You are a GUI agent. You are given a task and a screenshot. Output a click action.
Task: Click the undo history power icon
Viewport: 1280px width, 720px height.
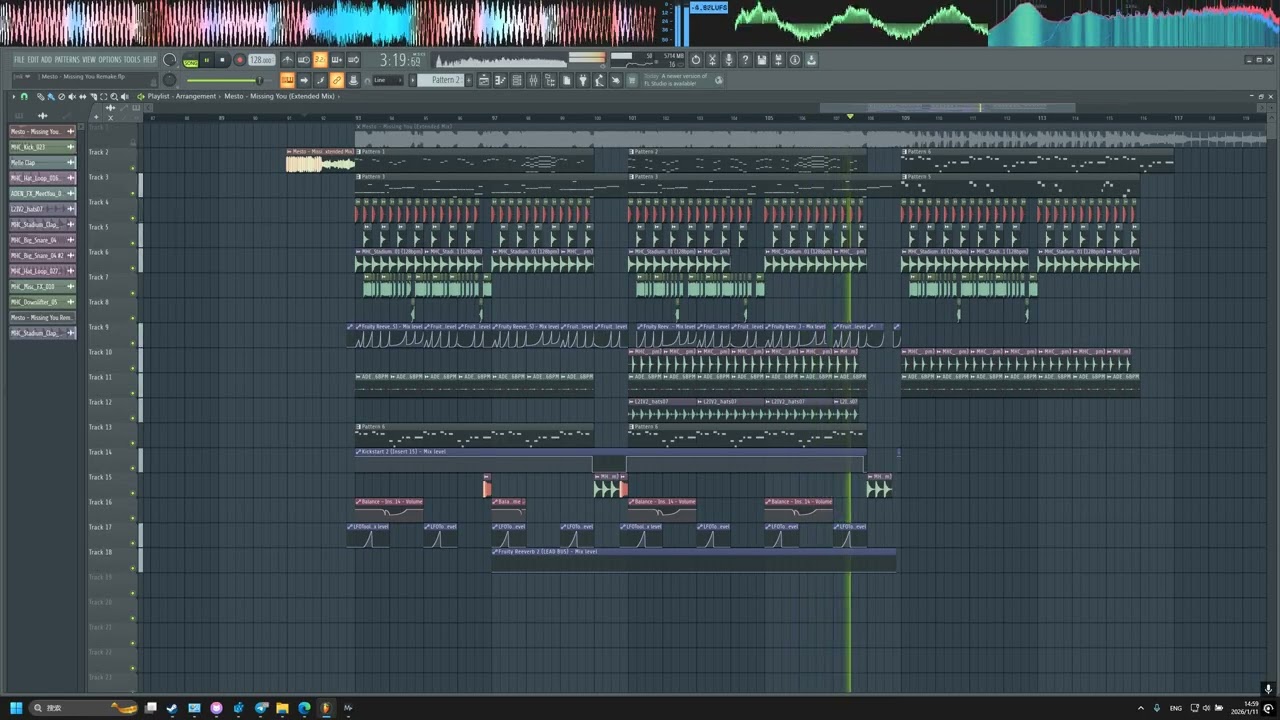point(696,60)
